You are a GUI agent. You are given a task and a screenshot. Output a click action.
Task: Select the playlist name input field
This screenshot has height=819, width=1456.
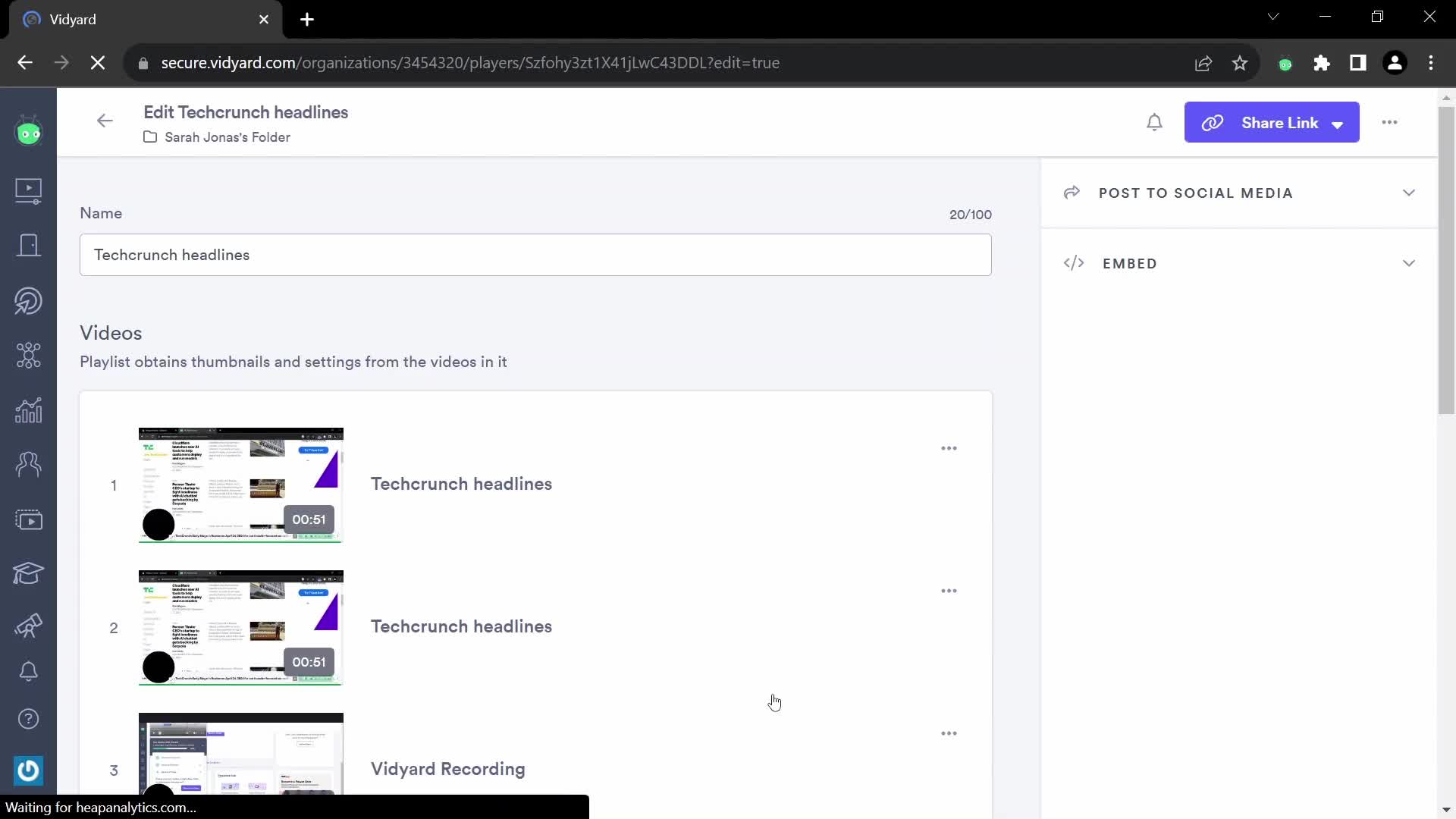tap(535, 254)
